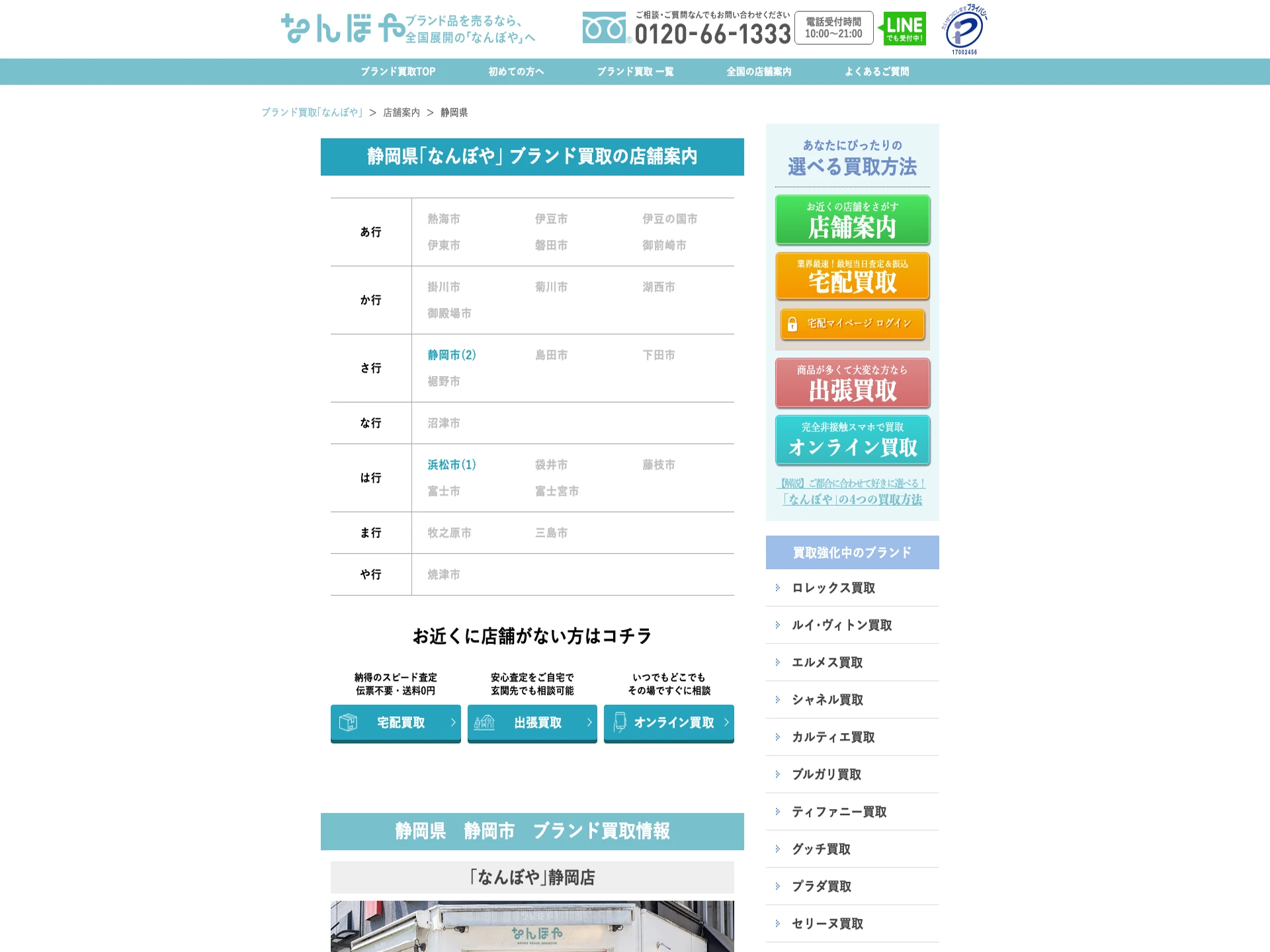Click the Privacy mark badge icon
The image size is (1270, 952).
click(x=964, y=29)
